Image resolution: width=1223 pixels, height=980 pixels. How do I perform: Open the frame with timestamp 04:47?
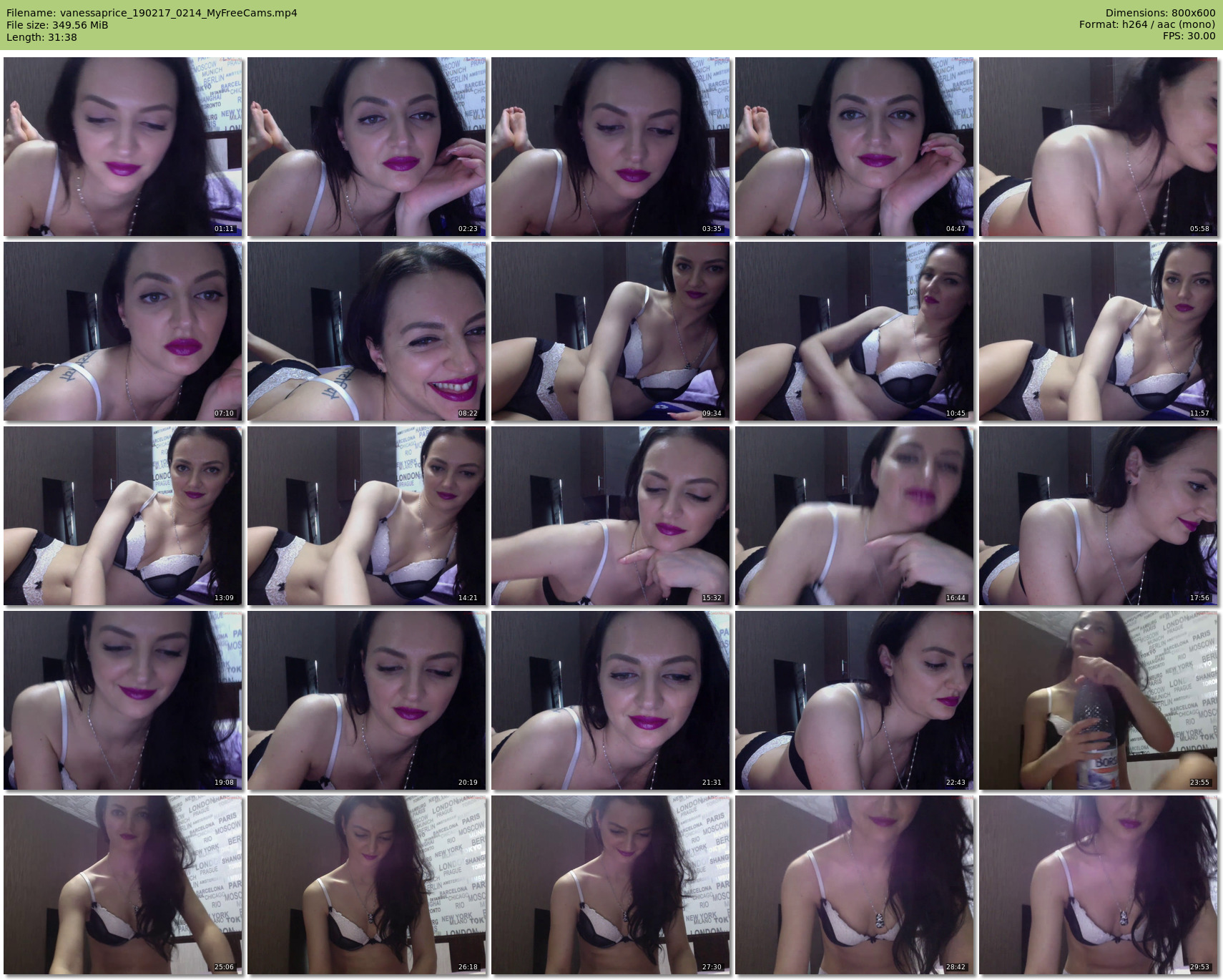pyautogui.click(x=855, y=147)
